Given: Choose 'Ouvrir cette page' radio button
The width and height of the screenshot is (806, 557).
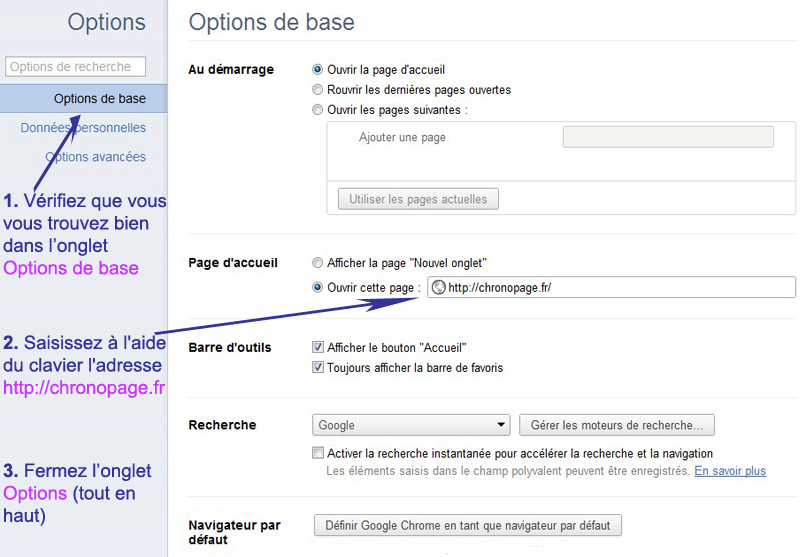Looking at the screenshot, I should pyautogui.click(x=318, y=288).
